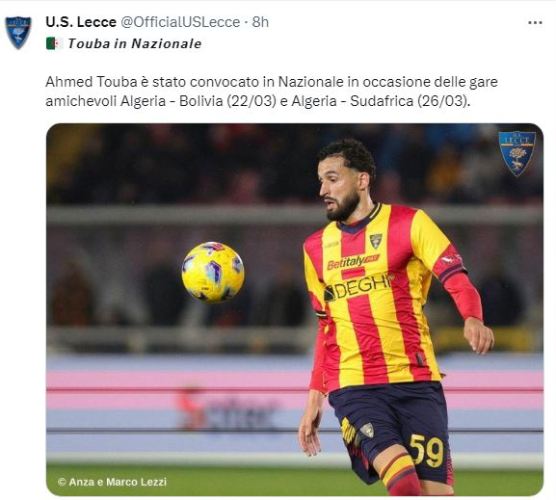Click the Lecce crest watermark in photo corner

[517, 154]
